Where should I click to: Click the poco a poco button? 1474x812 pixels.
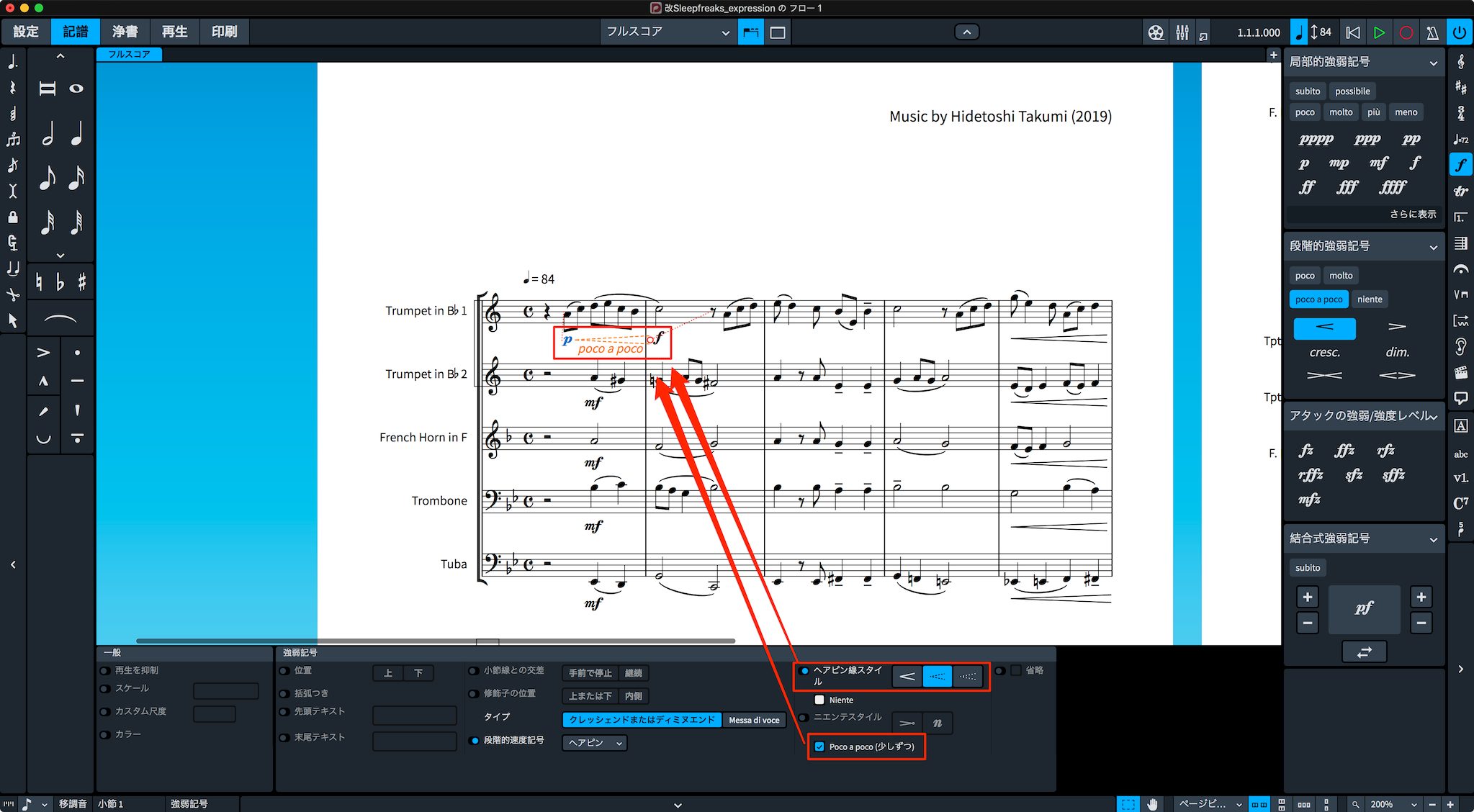tap(1318, 299)
